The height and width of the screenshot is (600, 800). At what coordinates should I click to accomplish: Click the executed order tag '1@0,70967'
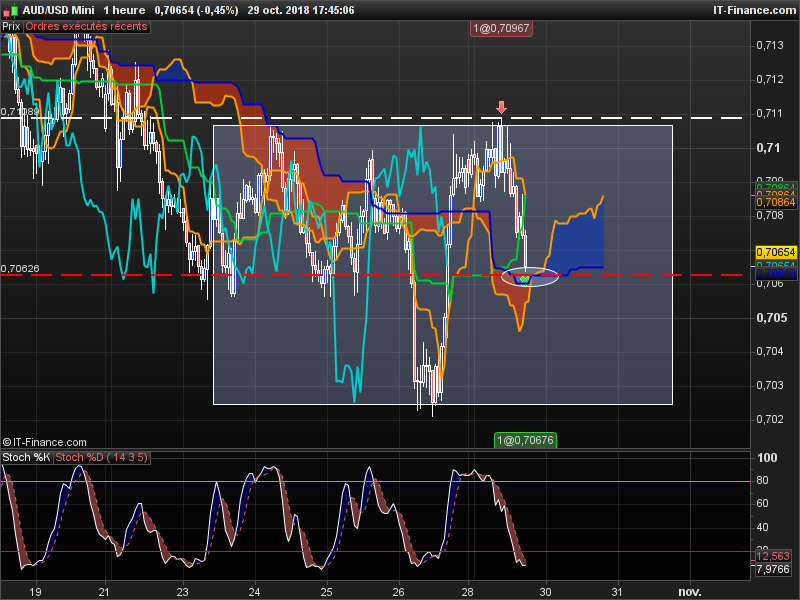501,29
